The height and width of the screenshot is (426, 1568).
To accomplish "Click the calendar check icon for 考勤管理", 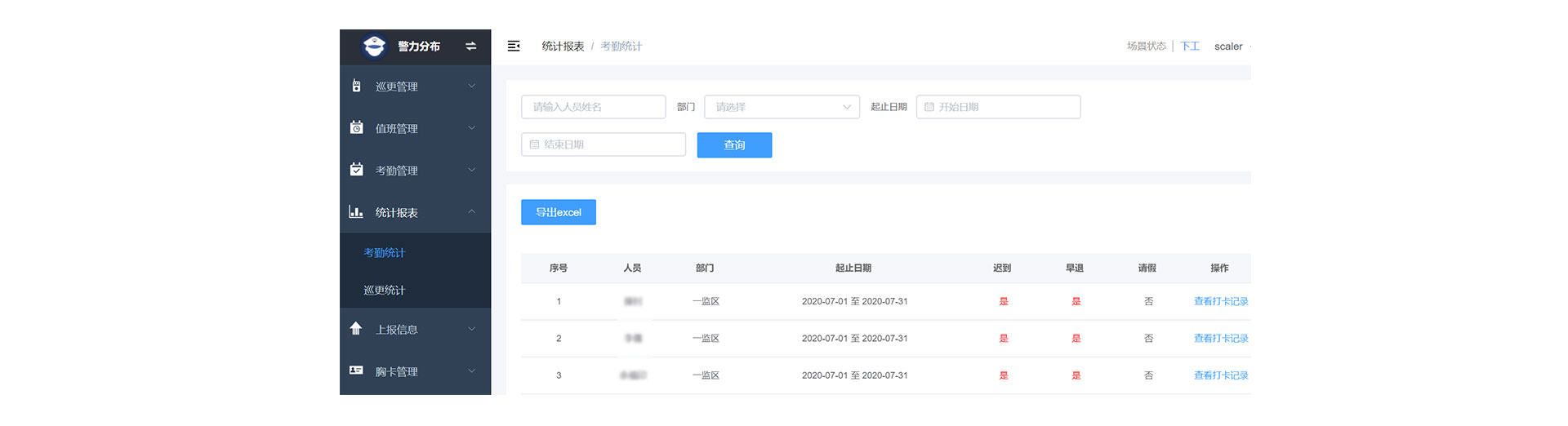I will point(356,170).
